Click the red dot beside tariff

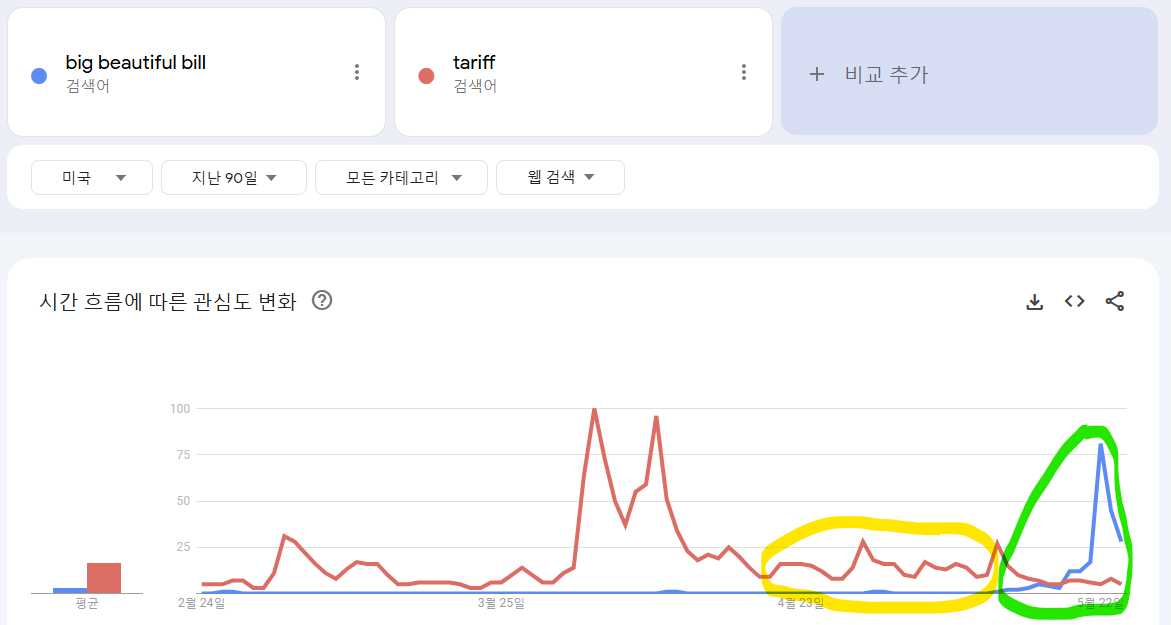point(426,76)
